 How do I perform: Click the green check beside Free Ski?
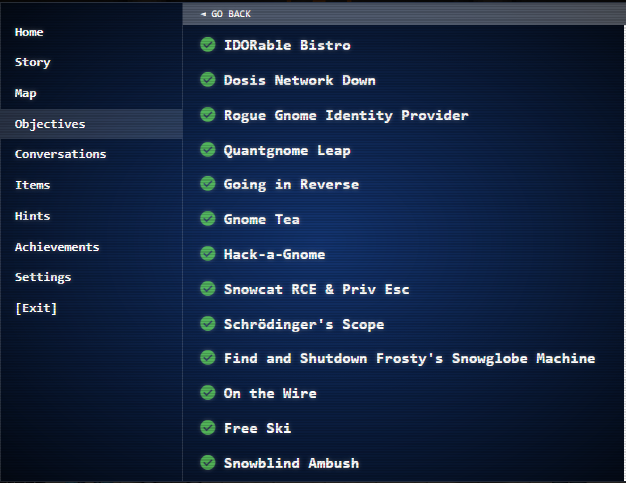tap(208, 428)
